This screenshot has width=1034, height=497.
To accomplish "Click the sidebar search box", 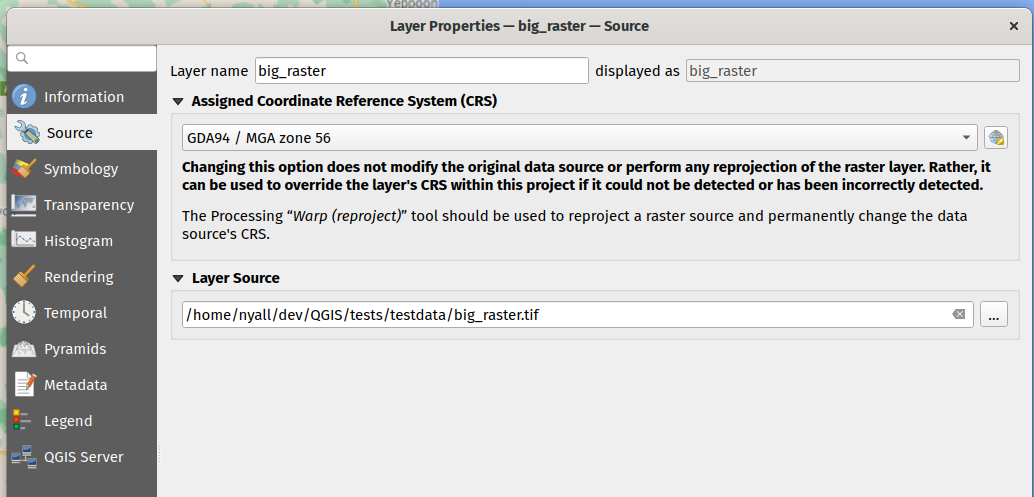I will pyautogui.click(x=82, y=59).
